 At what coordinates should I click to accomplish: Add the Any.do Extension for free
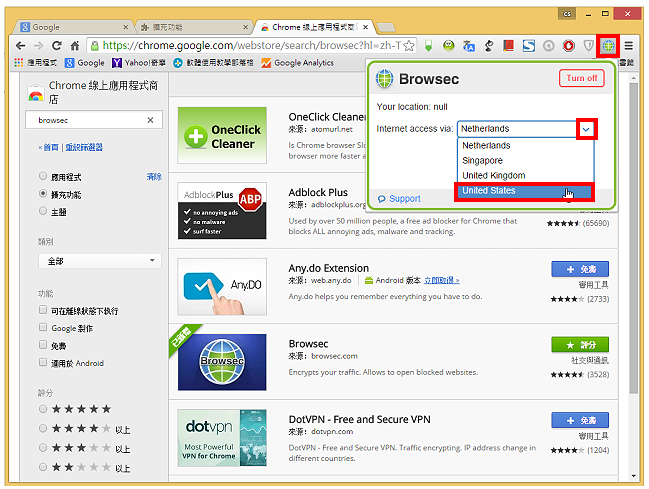[x=580, y=269]
